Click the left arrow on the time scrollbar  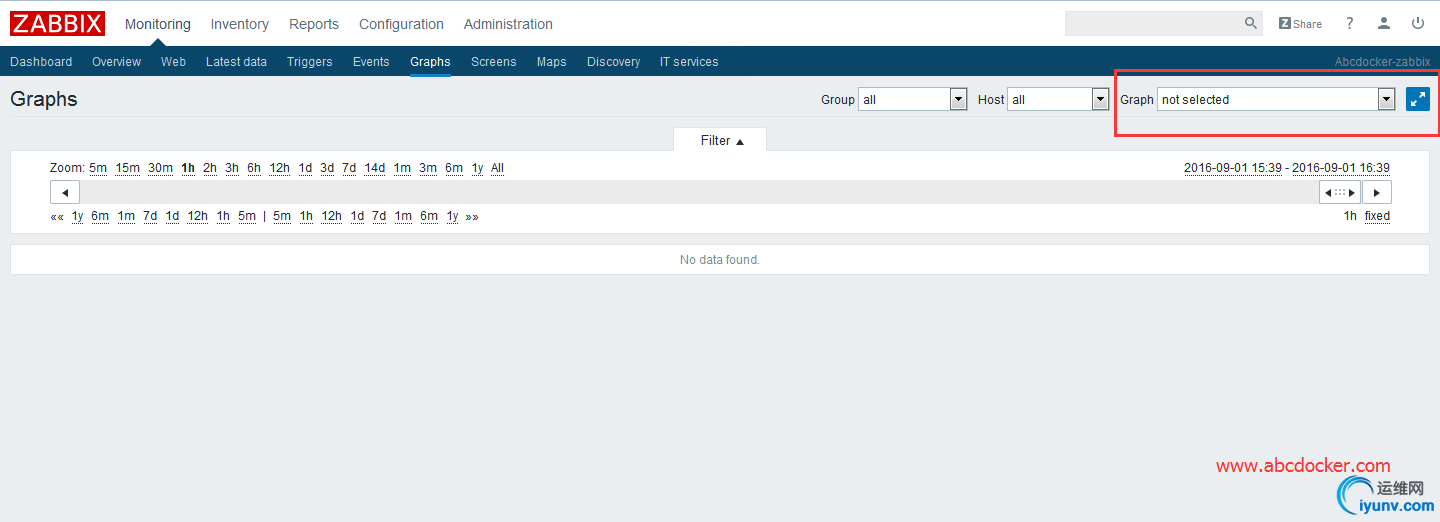(65, 192)
